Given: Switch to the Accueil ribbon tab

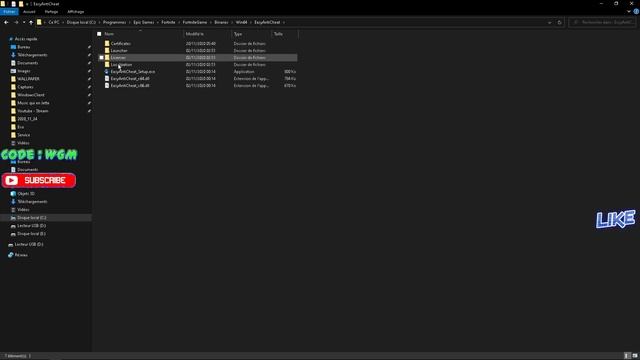Looking at the screenshot, I should (x=29, y=12).
